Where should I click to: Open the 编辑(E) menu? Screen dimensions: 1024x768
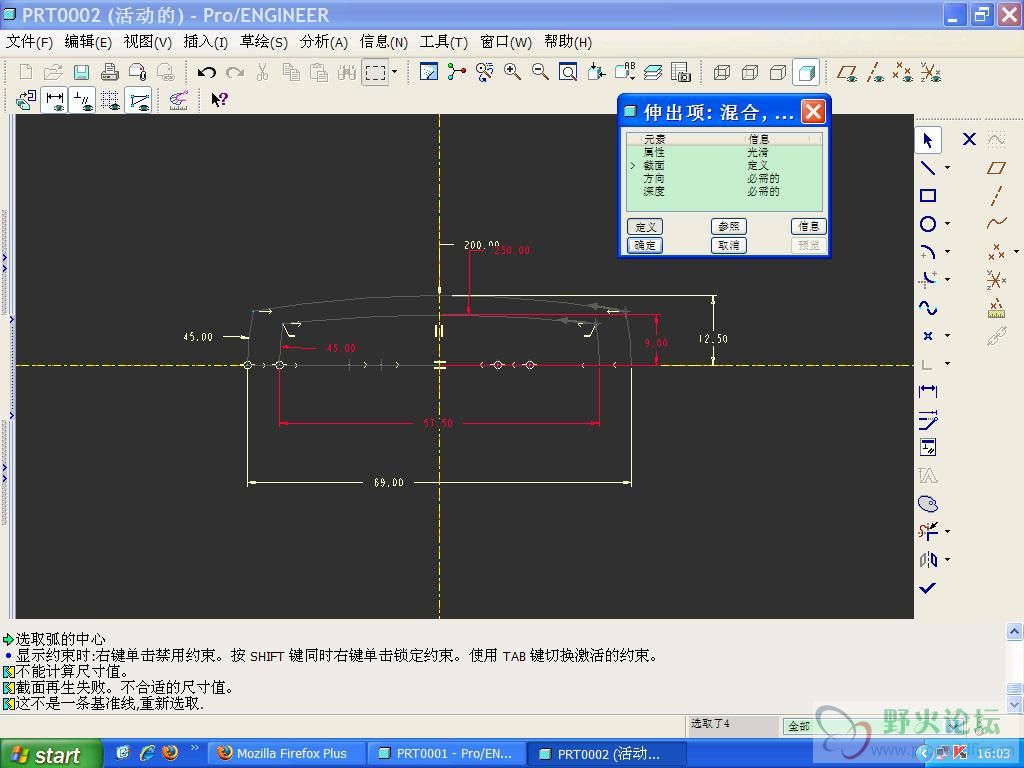point(88,42)
